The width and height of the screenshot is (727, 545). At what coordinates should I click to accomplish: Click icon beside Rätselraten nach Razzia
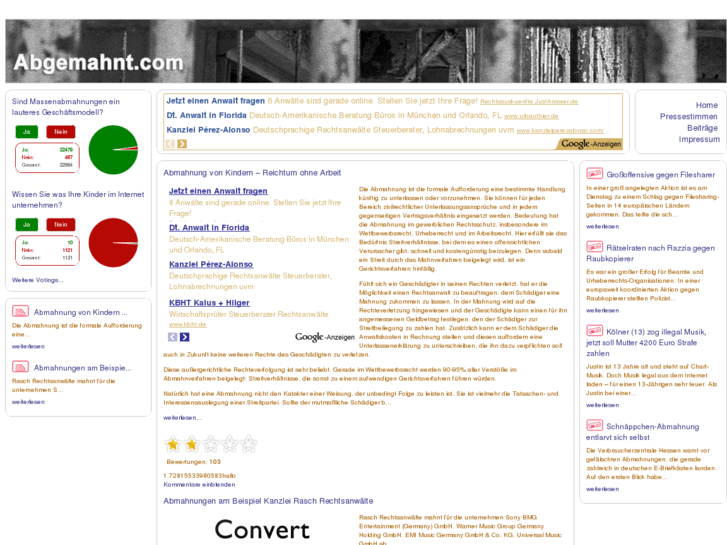click(594, 247)
